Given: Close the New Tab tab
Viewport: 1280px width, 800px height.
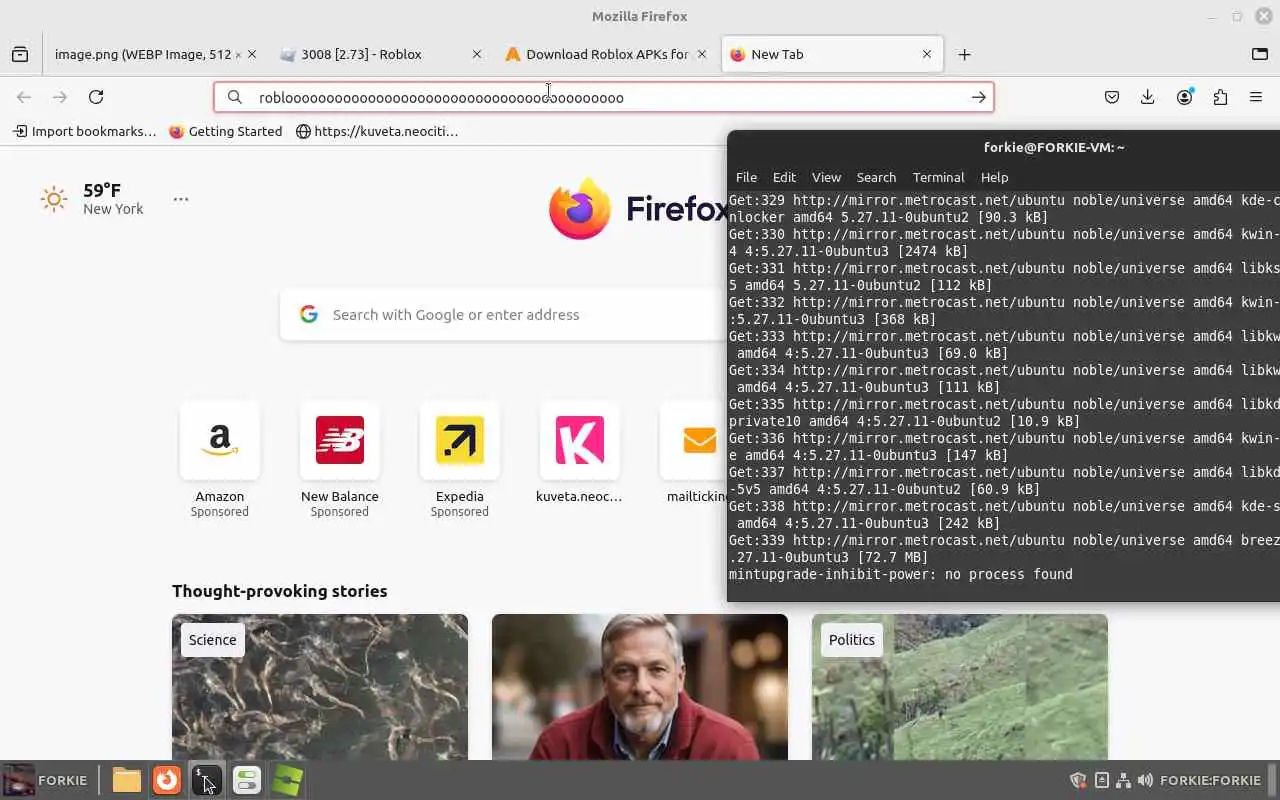Looking at the screenshot, I should click(x=927, y=55).
